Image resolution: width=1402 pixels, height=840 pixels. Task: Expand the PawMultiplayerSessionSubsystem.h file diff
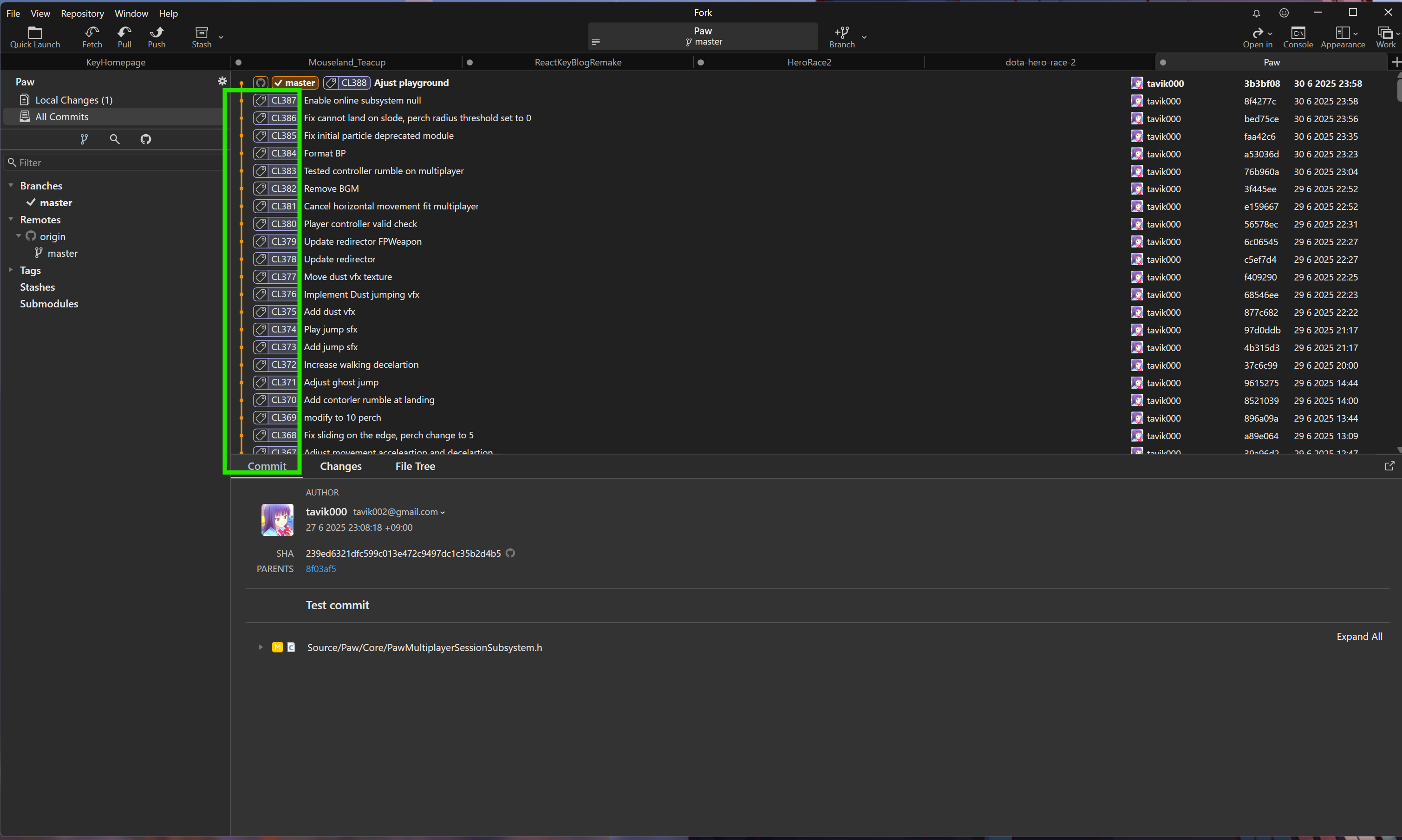tap(261, 648)
